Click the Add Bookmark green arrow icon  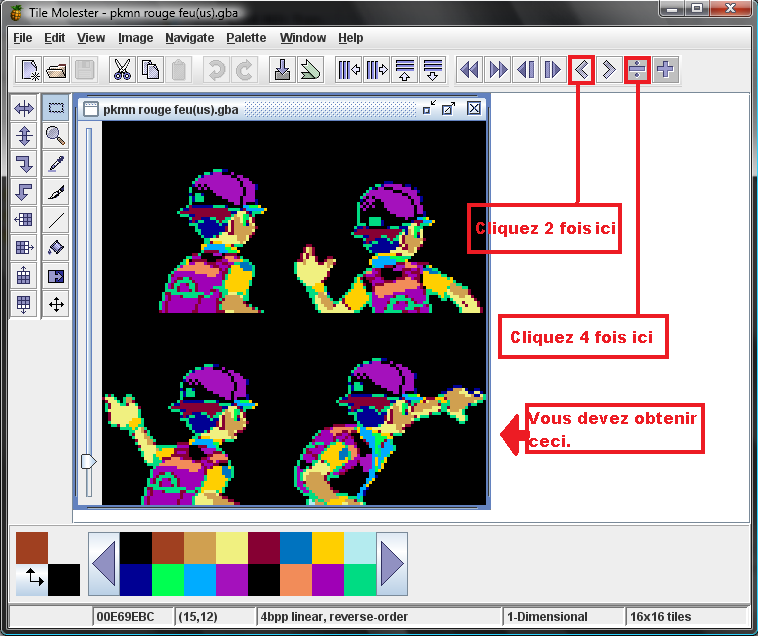[310, 70]
